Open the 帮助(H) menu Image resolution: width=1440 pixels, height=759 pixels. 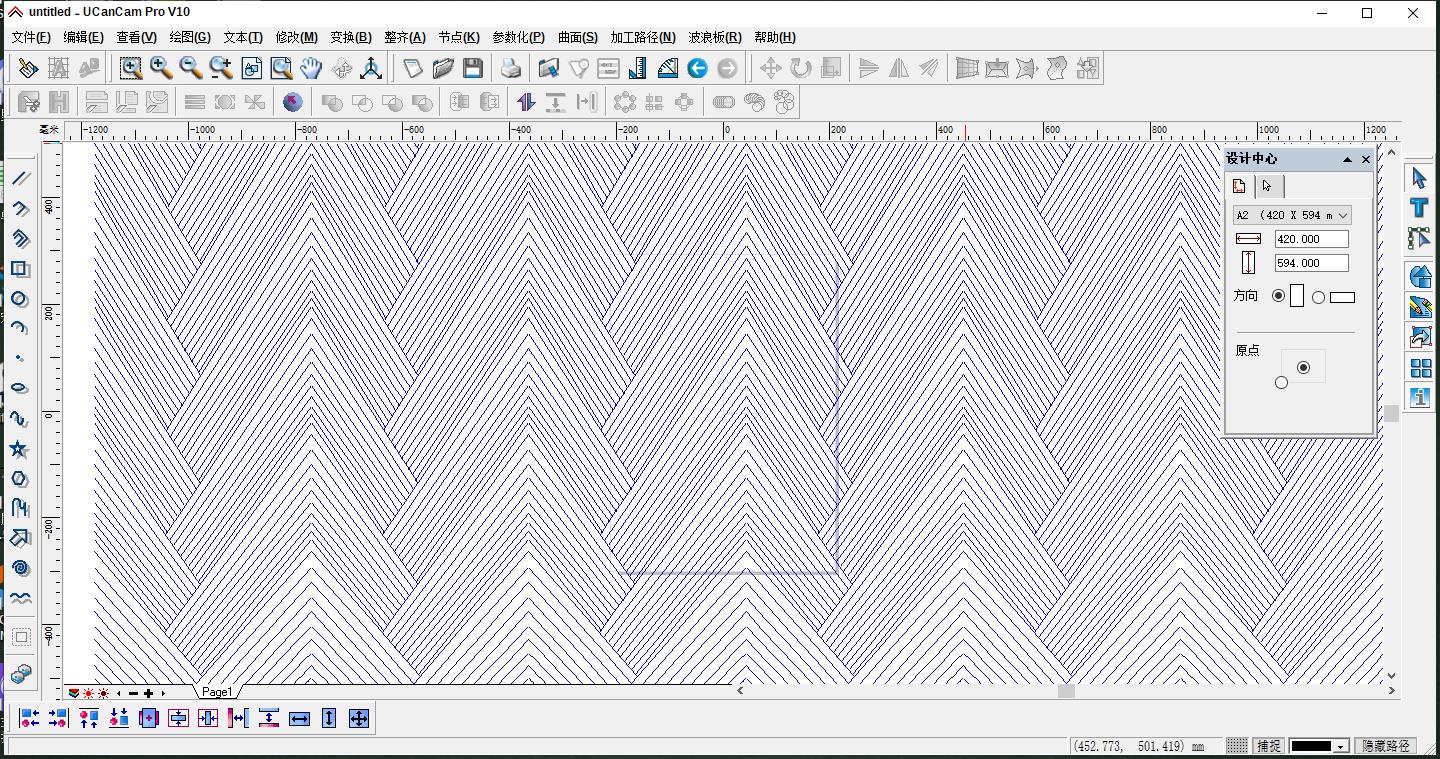click(x=775, y=37)
